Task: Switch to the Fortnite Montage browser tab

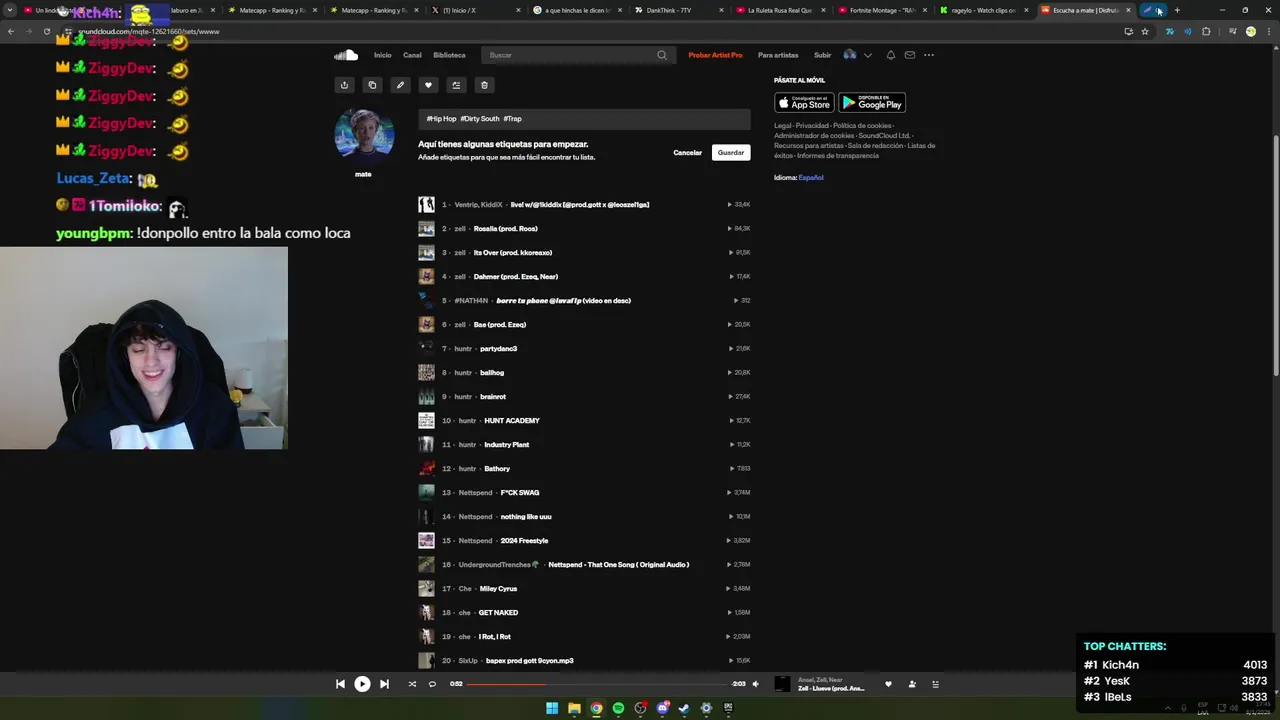Action: pyautogui.click(x=880, y=10)
